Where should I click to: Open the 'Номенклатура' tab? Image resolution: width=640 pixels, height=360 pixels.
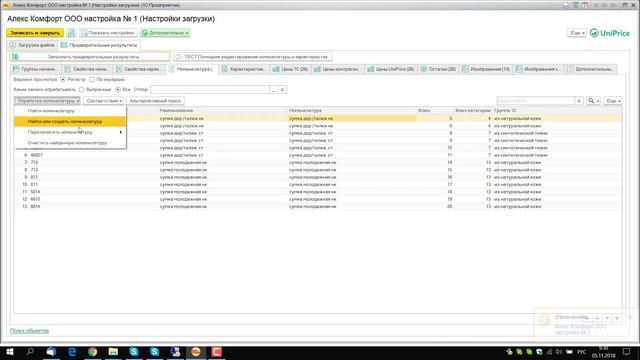tap(192, 69)
